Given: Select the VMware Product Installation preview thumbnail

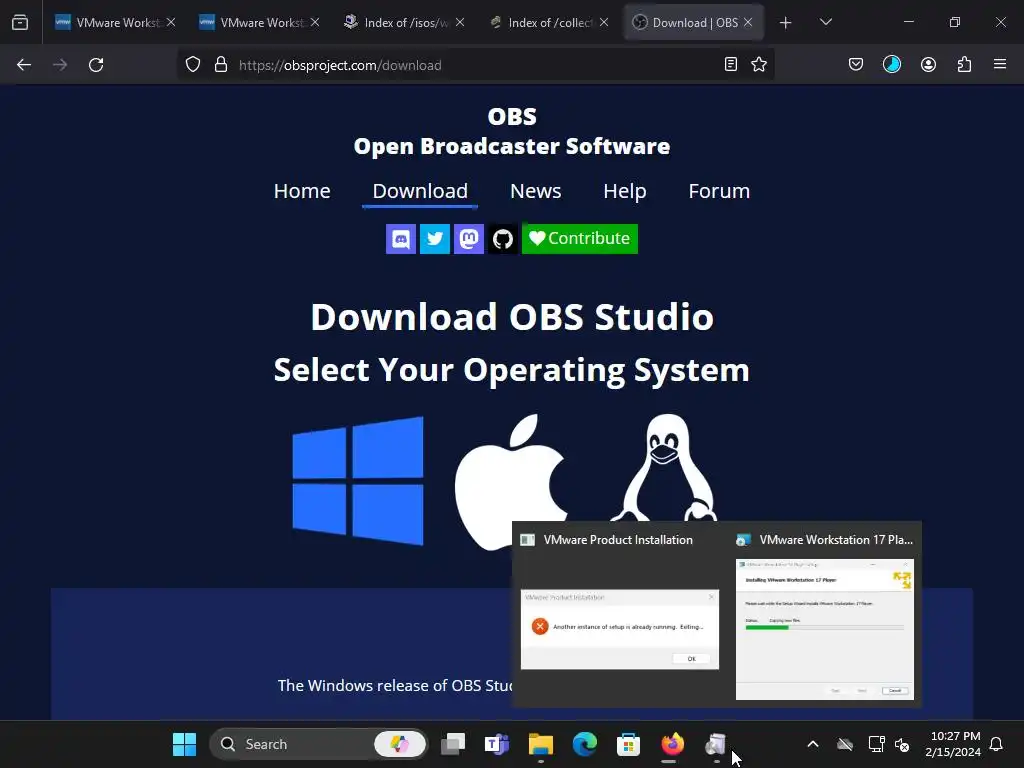Looking at the screenshot, I should tap(620, 629).
